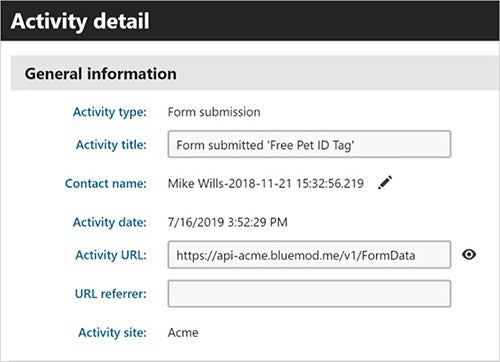Click the 'General information' section heading

101,74
